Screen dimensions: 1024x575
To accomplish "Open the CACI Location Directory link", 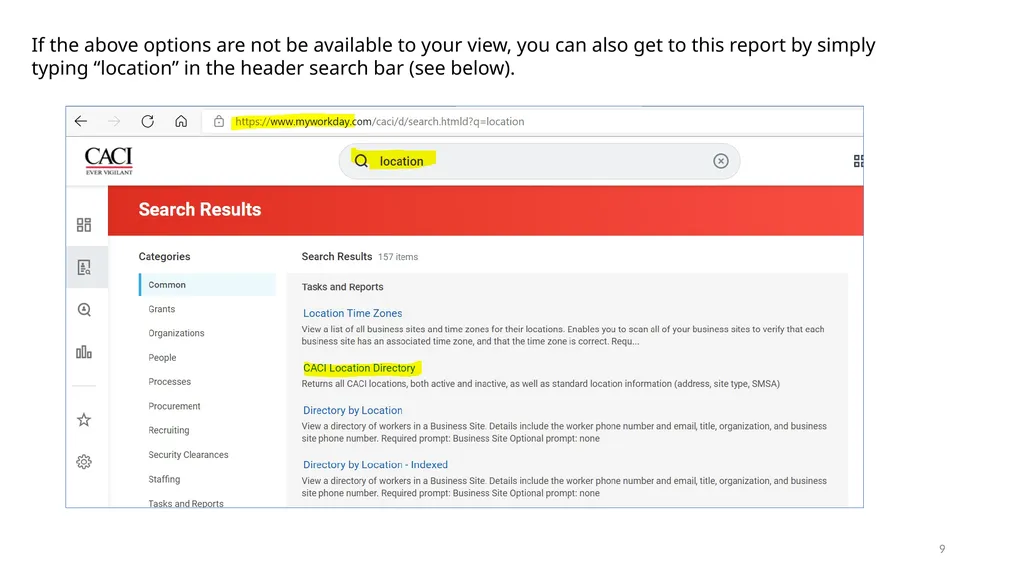I will pyautogui.click(x=359, y=368).
